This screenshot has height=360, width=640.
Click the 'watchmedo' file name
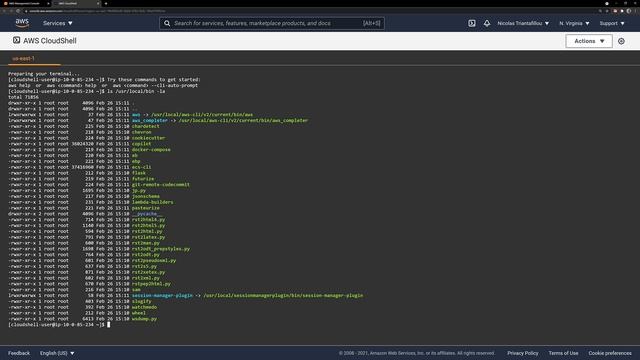(x=144, y=307)
